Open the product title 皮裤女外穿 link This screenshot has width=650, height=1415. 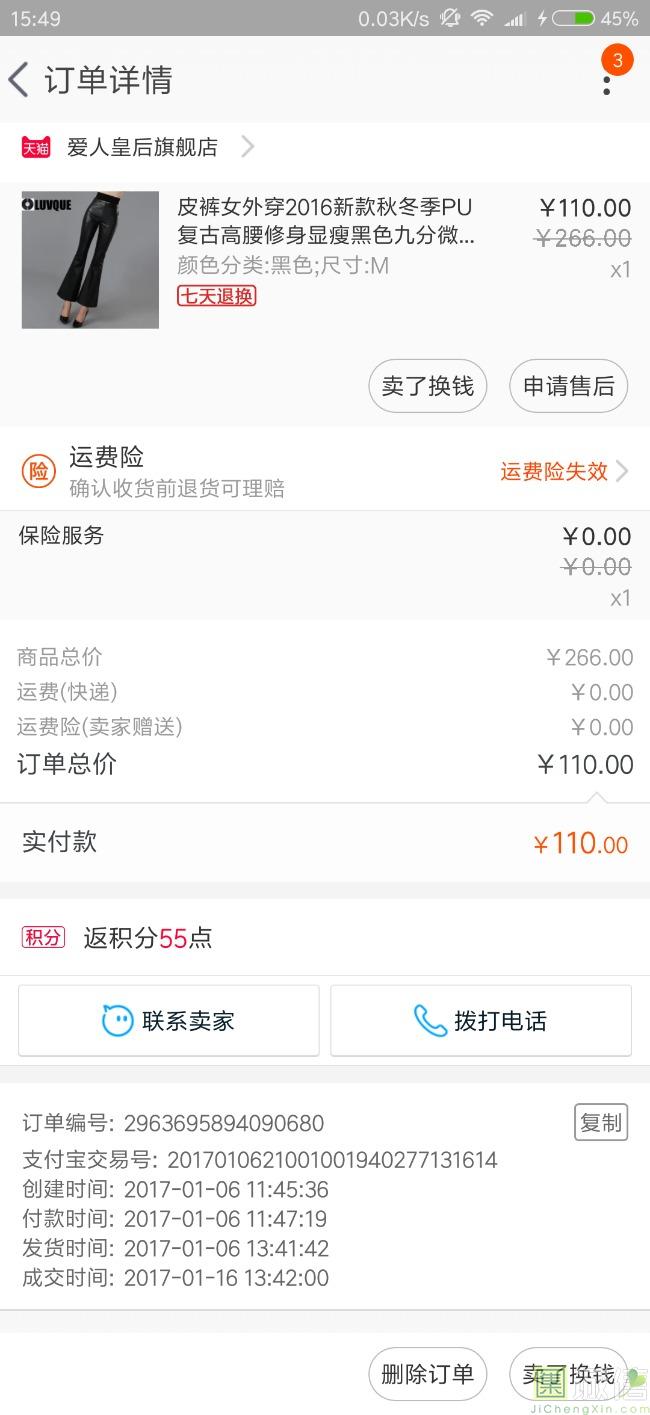point(324,222)
